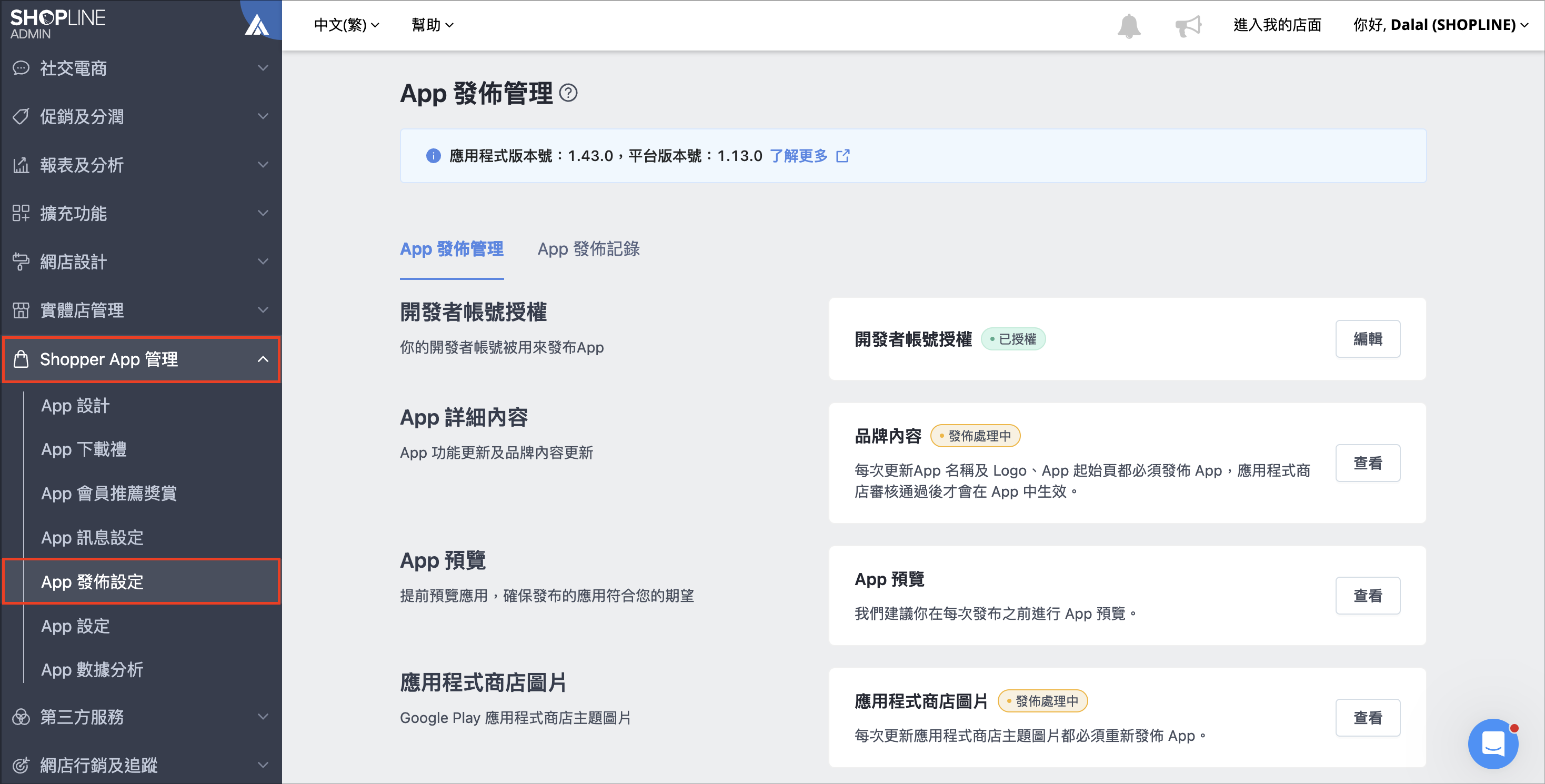Expand the 報表及分析 chevron
Image resolution: width=1545 pixels, height=784 pixels.
263,165
